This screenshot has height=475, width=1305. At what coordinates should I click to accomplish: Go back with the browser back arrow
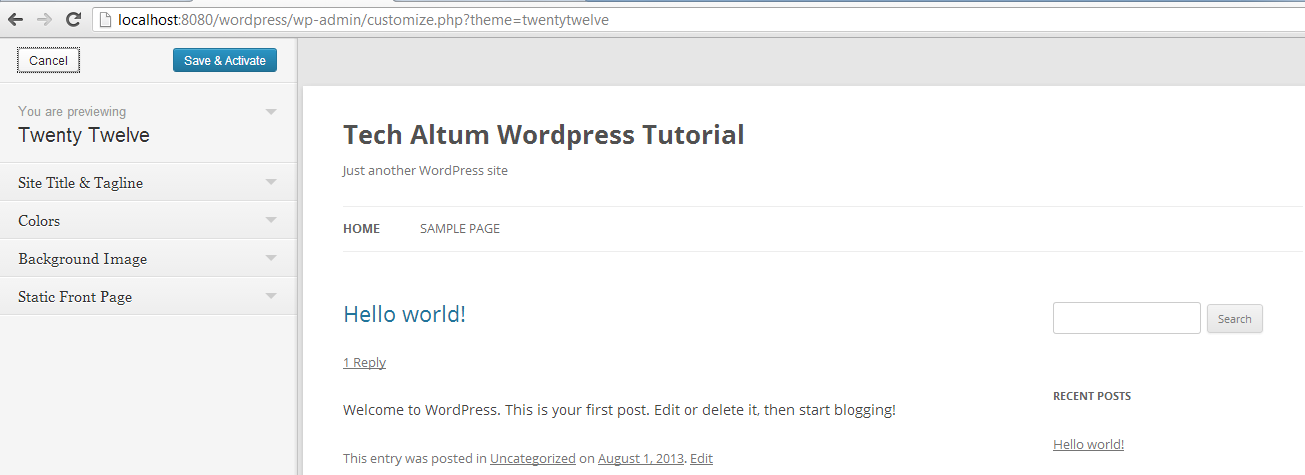[16, 19]
